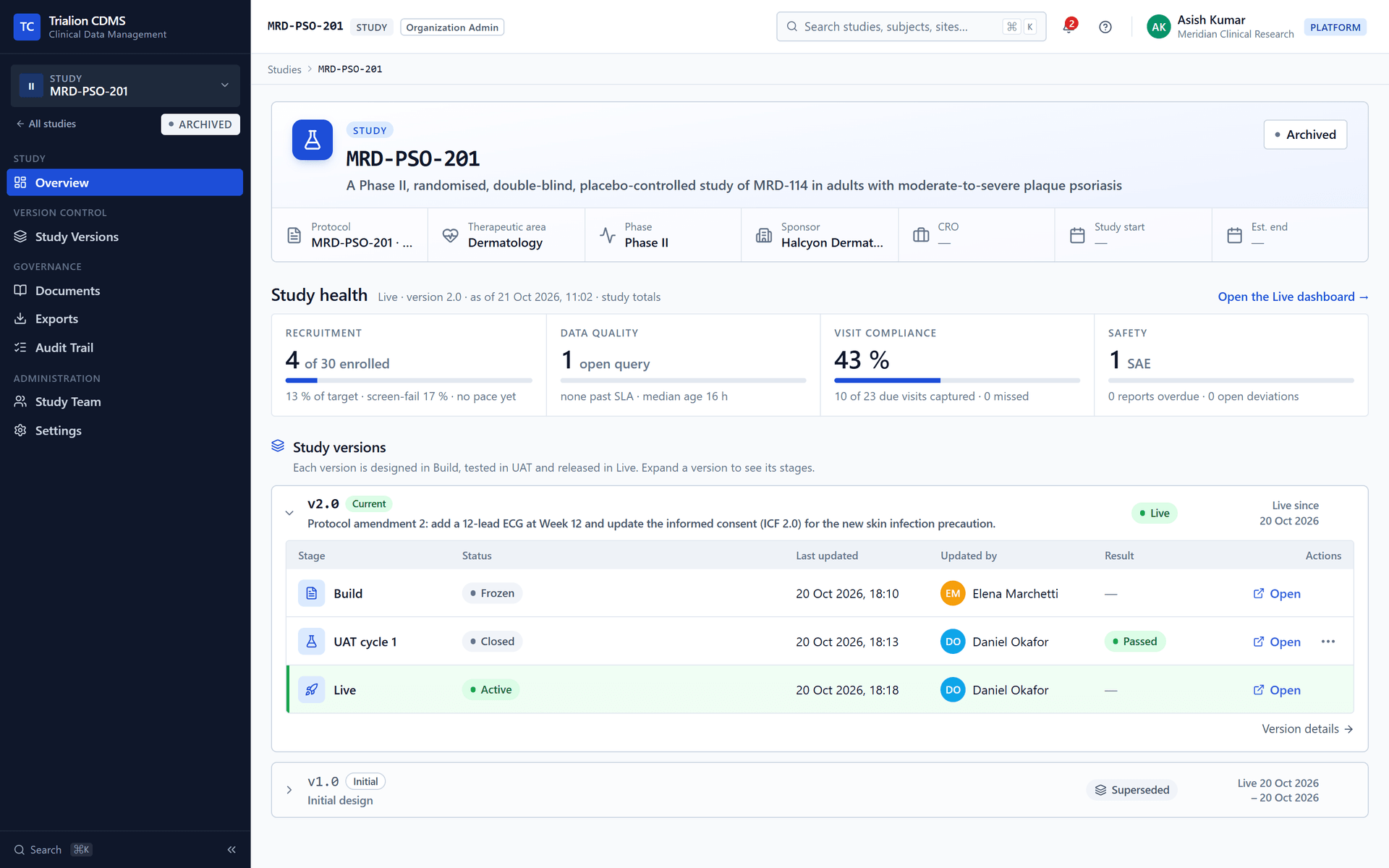Click the Live stage rocket icon

click(x=311, y=690)
